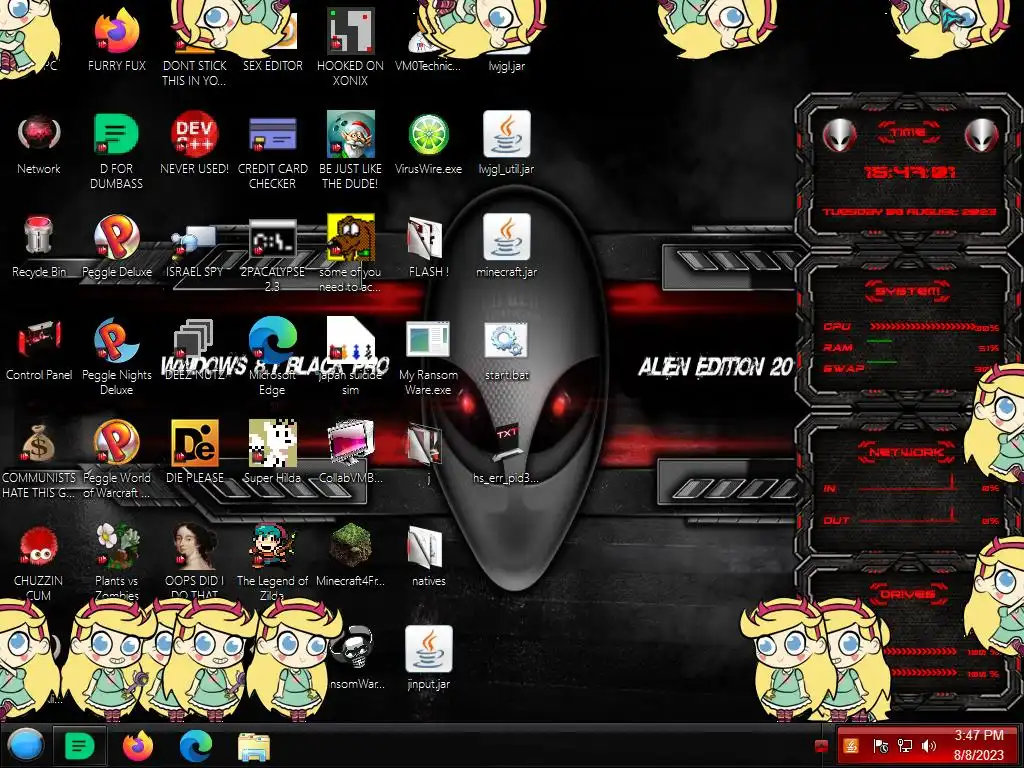This screenshot has width=1024, height=768.
Task: Open some of you need to ac... dog icon
Action: pyautogui.click(x=351, y=236)
